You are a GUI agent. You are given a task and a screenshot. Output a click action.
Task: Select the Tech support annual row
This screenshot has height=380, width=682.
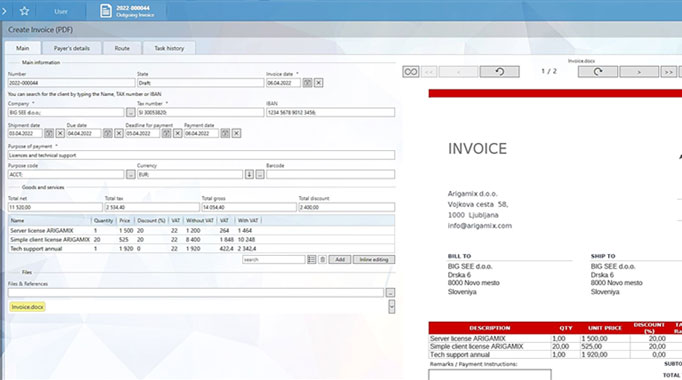click(201, 249)
